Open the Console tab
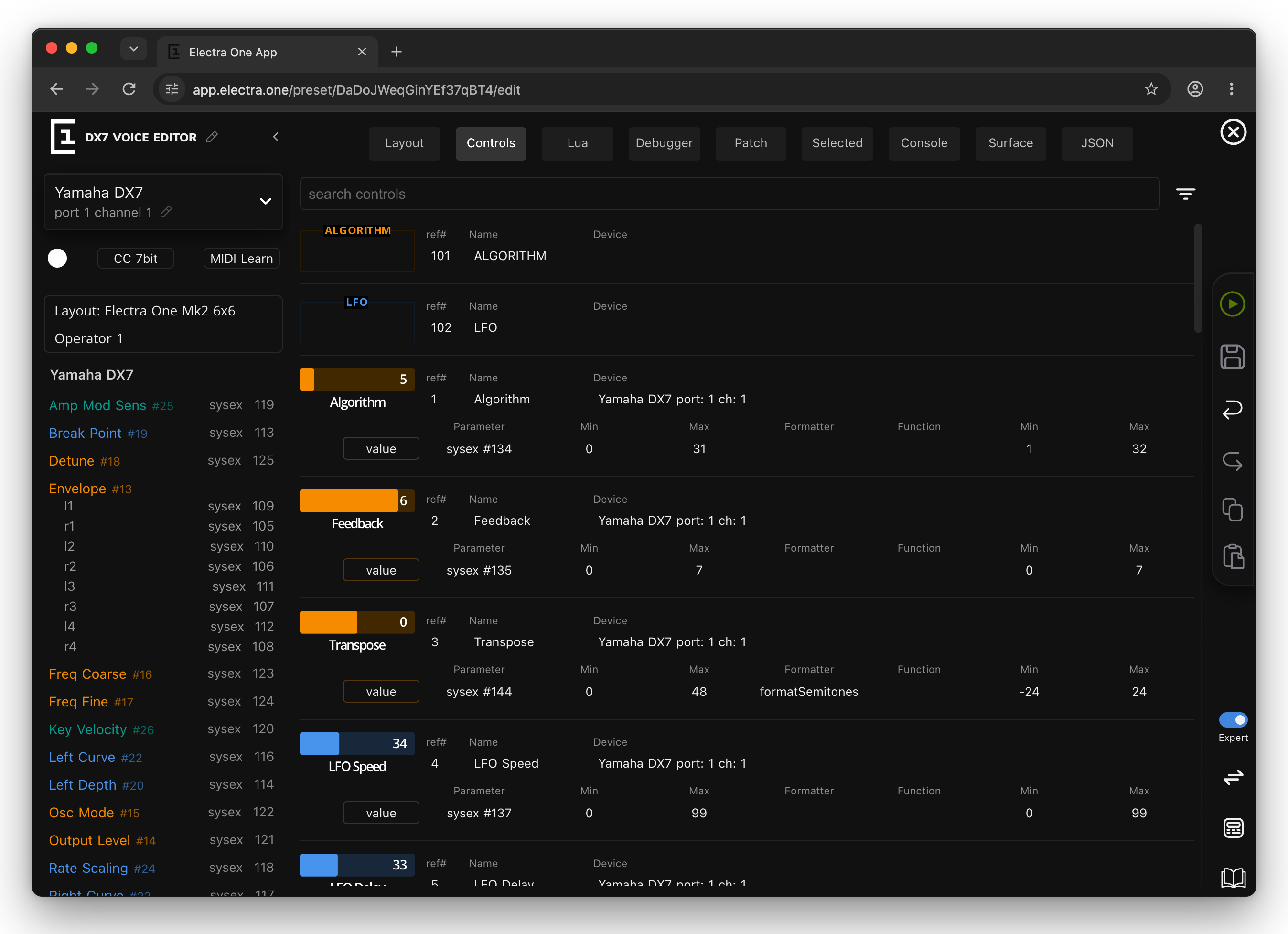The width and height of the screenshot is (1288, 934). [924, 143]
